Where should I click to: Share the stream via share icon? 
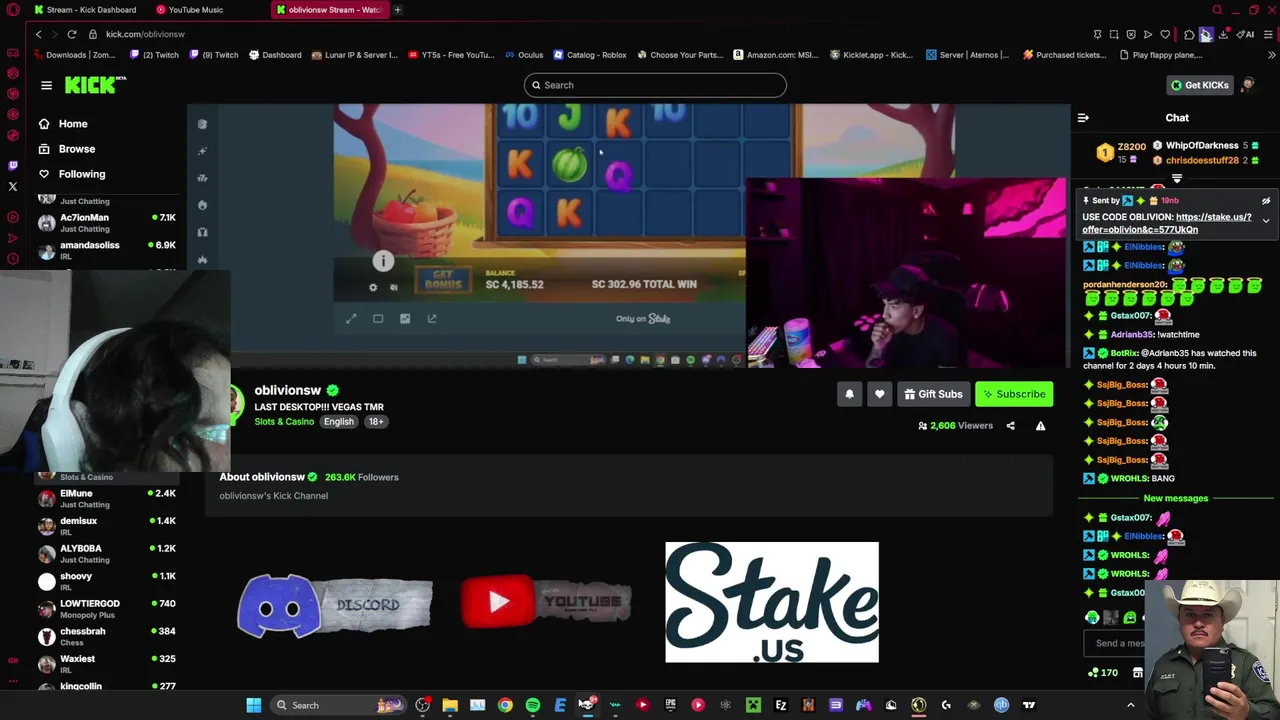coord(1010,426)
